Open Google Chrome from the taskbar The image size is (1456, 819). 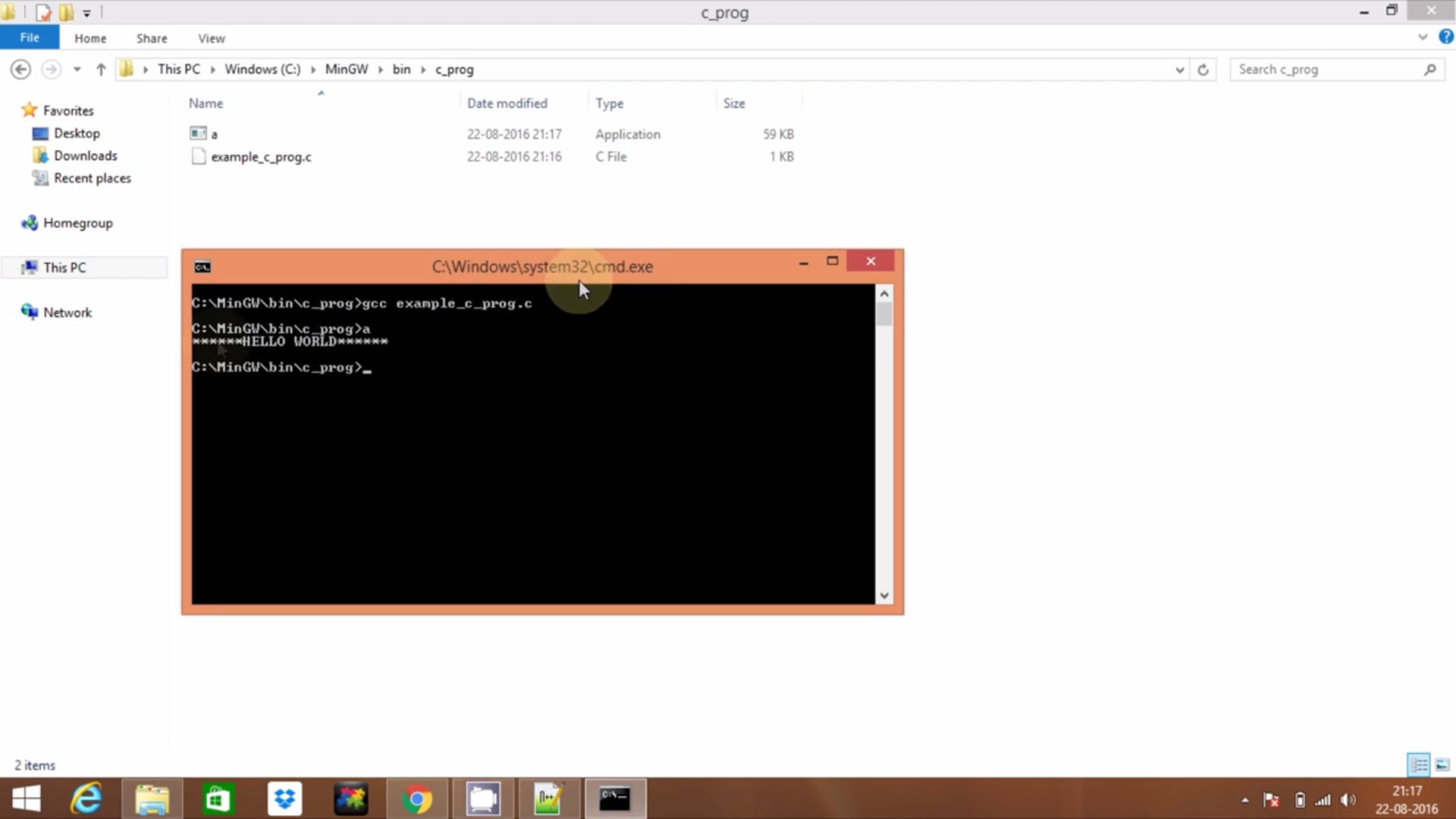tap(418, 799)
